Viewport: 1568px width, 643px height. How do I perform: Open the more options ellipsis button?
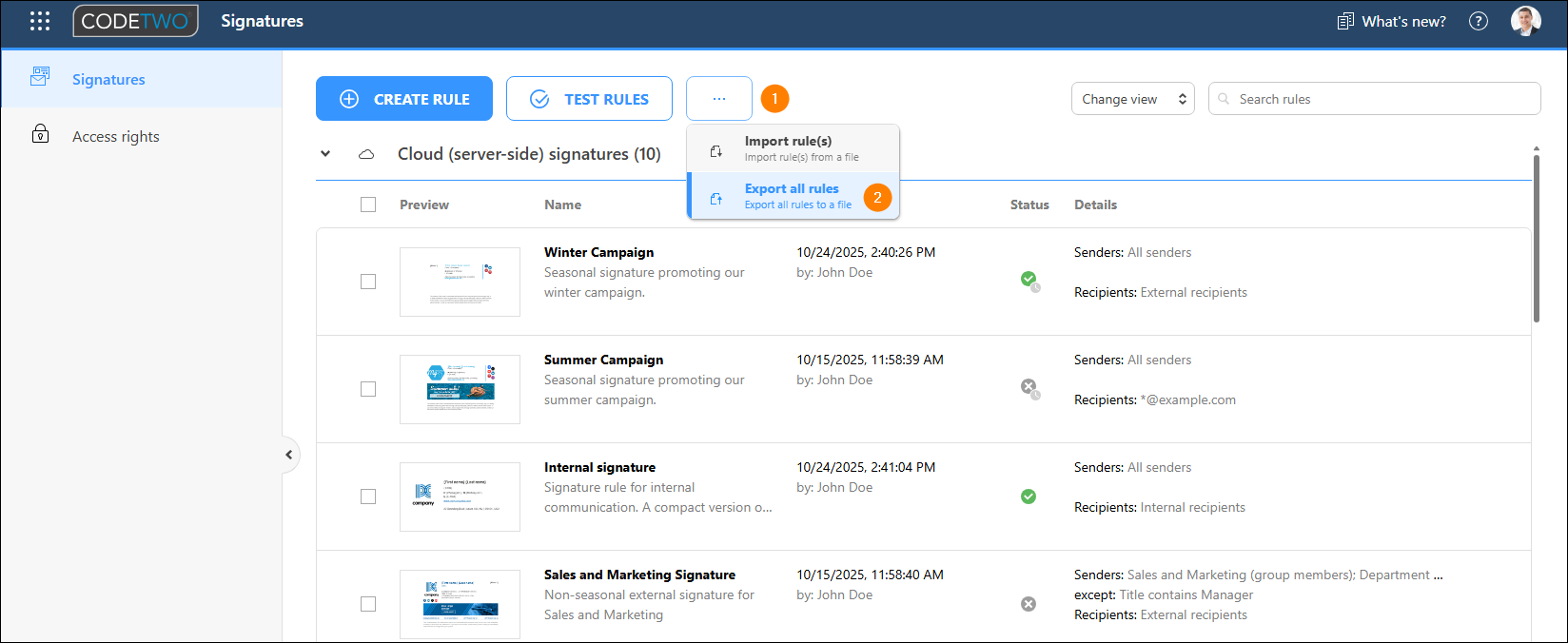[x=719, y=99]
